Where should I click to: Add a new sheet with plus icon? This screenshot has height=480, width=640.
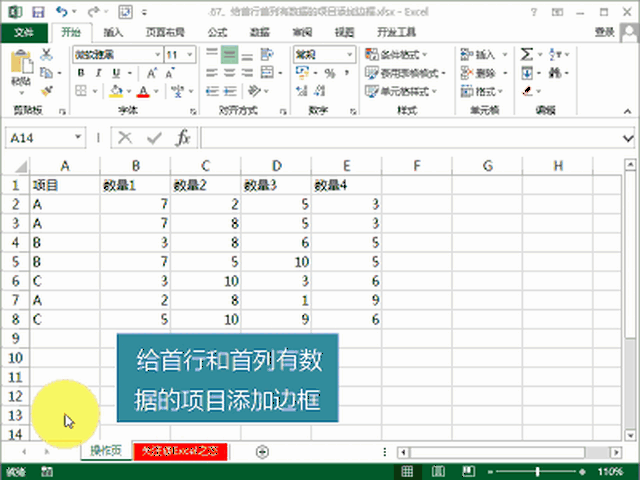[x=262, y=451]
